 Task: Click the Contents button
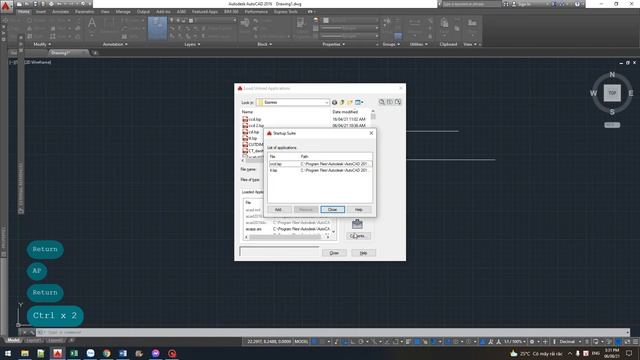(358, 236)
